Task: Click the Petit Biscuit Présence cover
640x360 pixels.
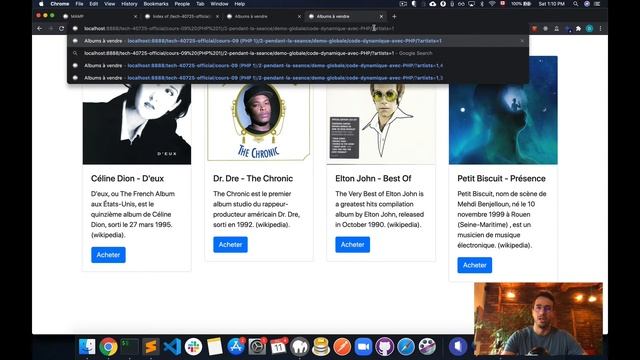Action: (503, 110)
